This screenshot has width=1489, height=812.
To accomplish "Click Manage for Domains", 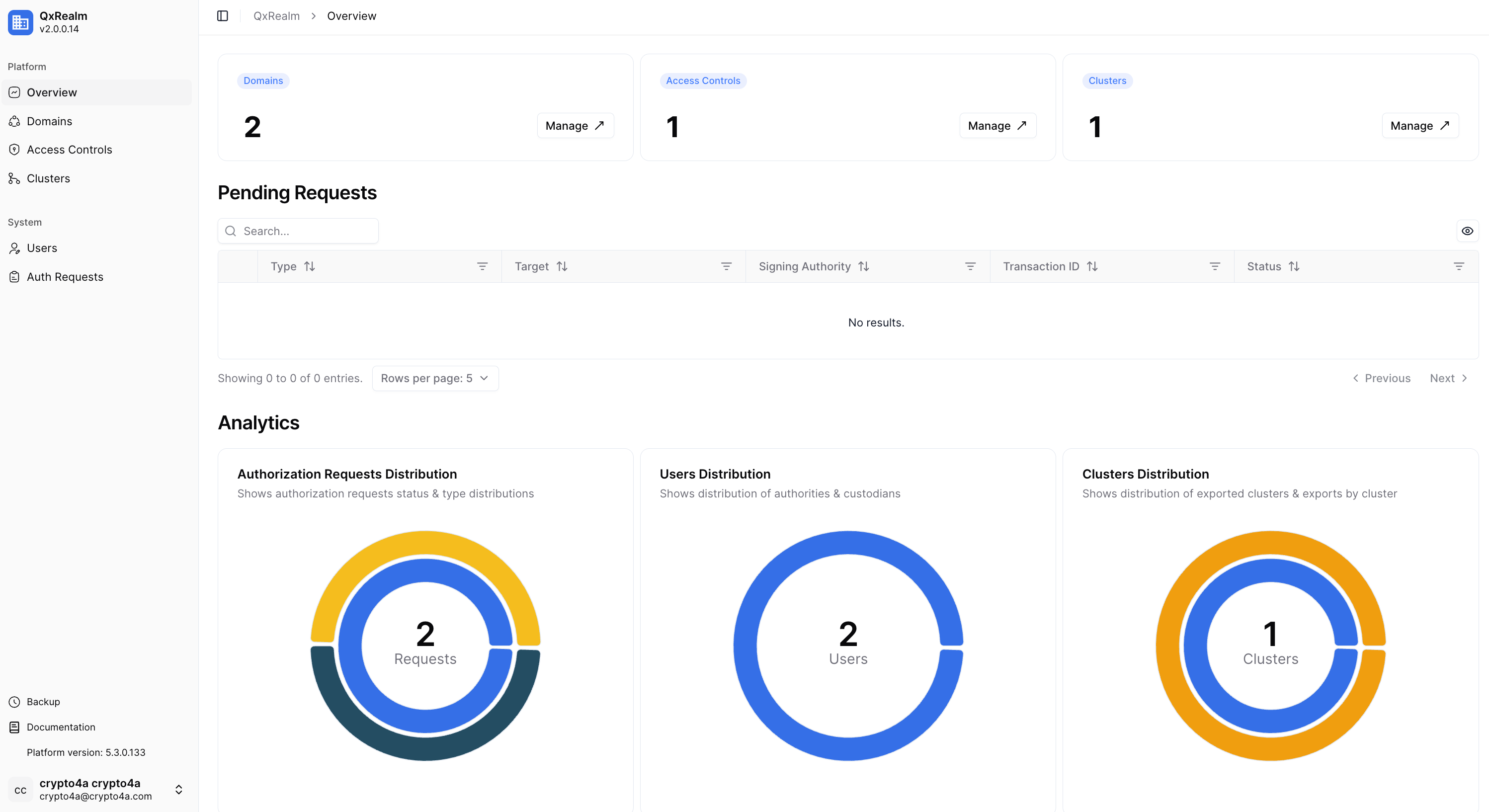I will coord(575,125).
